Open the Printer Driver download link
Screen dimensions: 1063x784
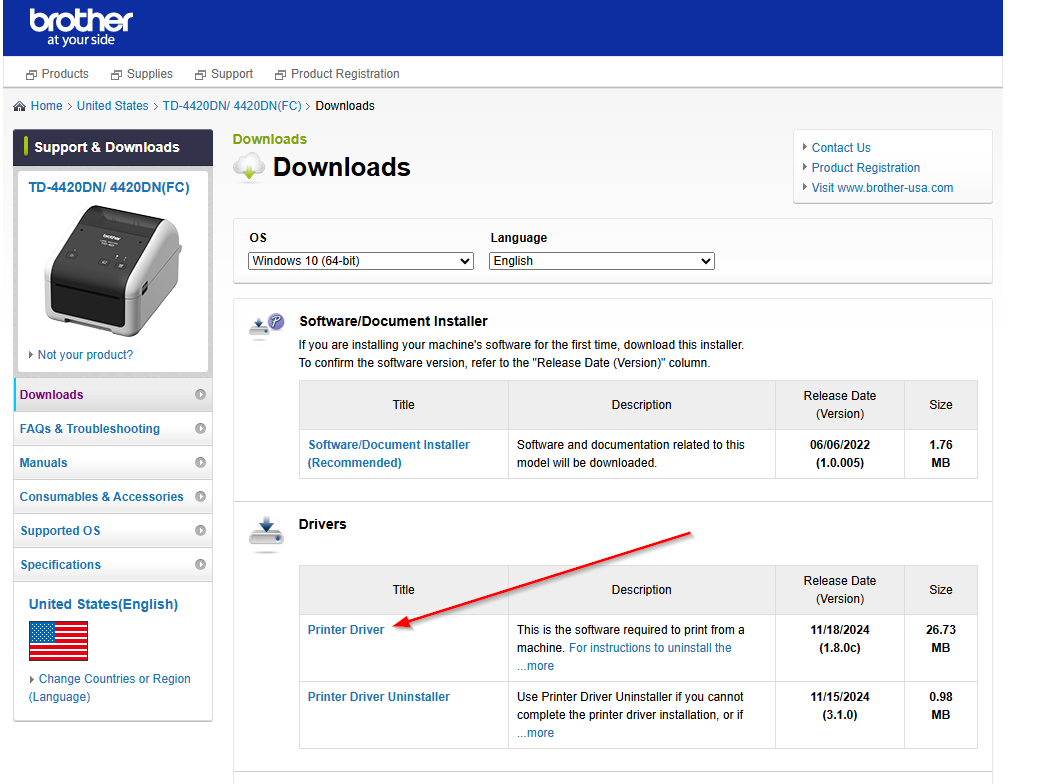(x=346, y=629)
